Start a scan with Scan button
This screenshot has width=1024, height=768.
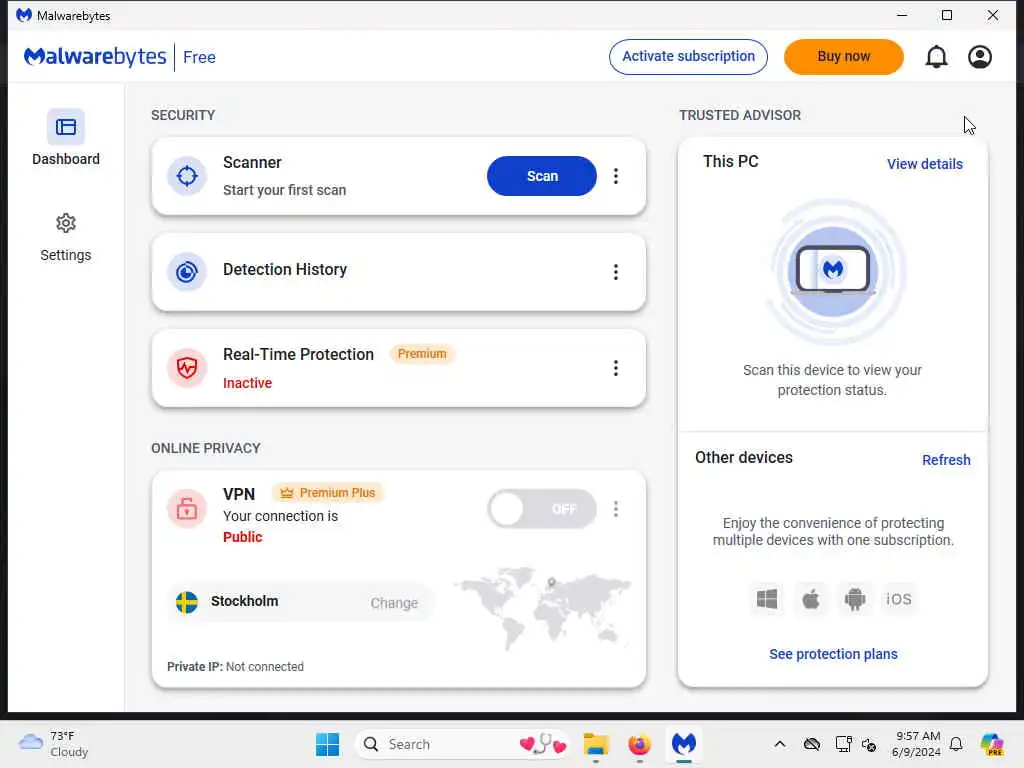click(541, 176)
